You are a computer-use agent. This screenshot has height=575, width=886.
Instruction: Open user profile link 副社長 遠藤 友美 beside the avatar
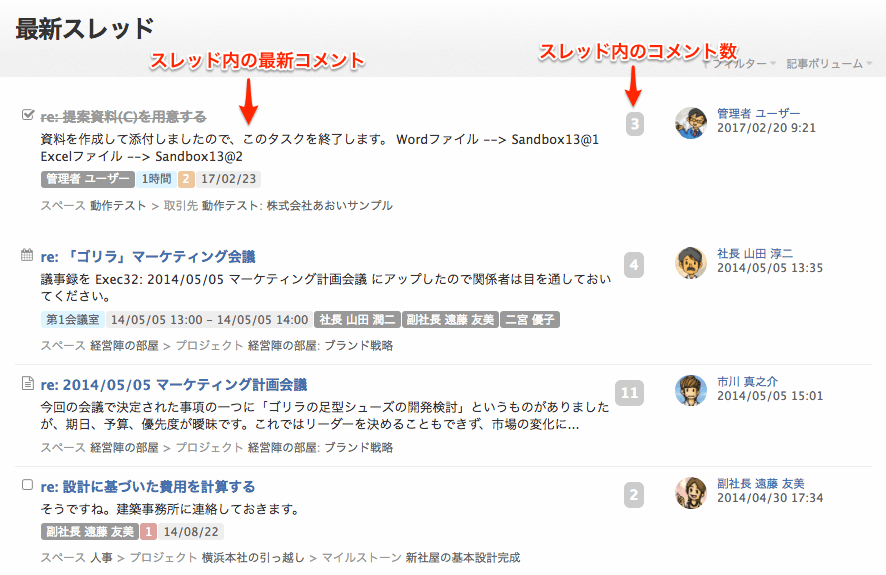coord(761,483)
